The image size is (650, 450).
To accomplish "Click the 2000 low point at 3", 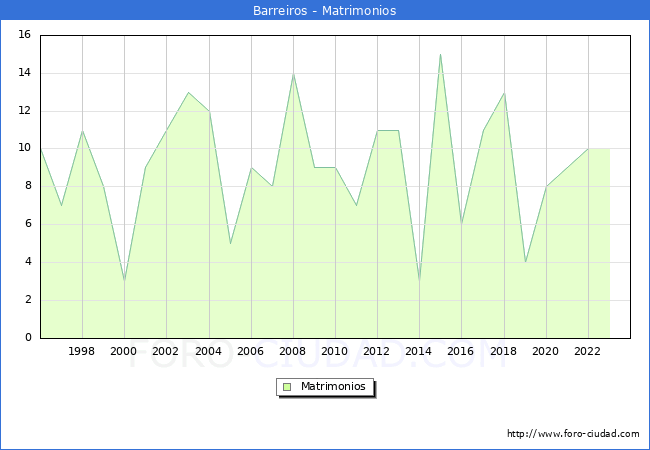I will 124,281.
